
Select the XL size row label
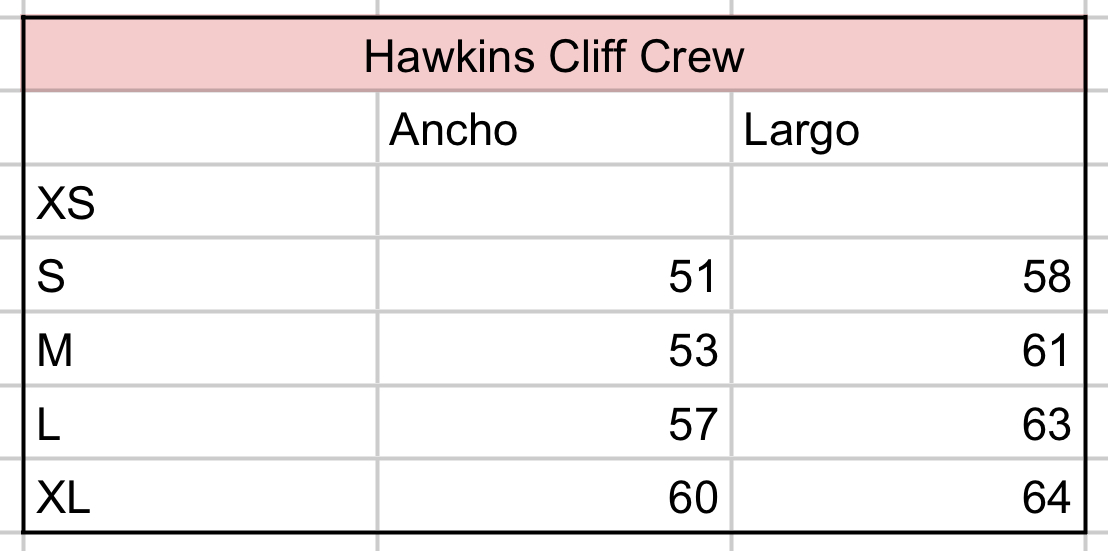coord(200,497)
